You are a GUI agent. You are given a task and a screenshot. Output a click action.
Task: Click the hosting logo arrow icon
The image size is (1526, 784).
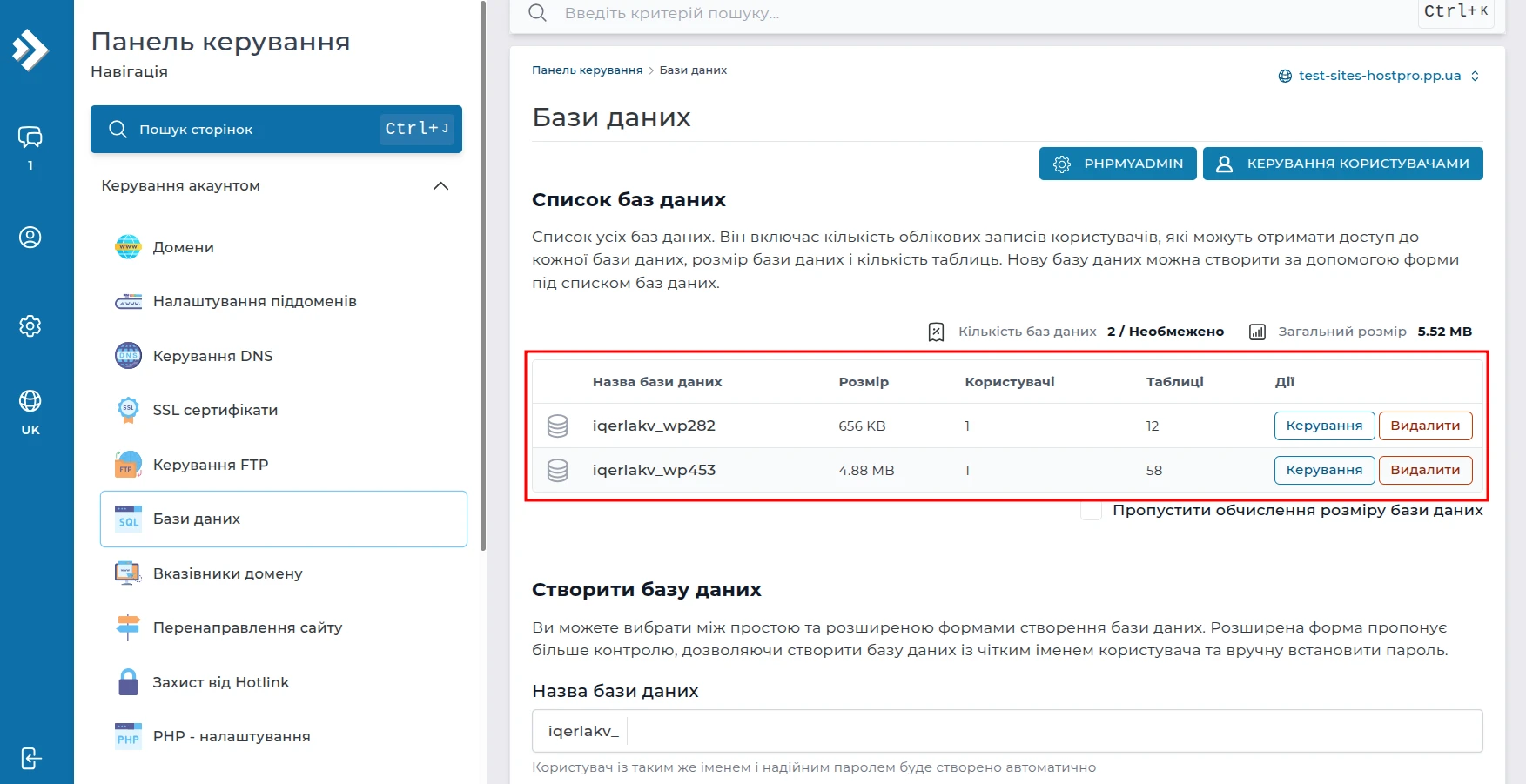[30, 50]
